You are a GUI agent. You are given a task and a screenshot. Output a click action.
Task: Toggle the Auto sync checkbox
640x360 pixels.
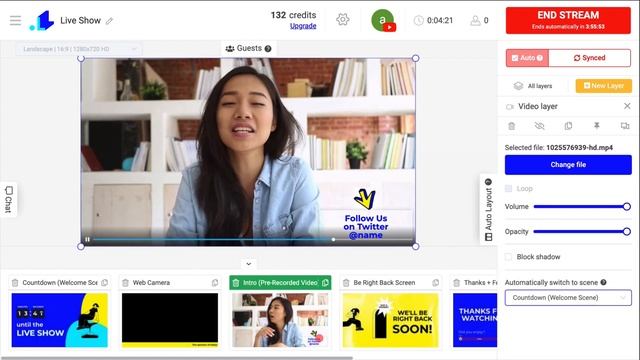point(515,58)
